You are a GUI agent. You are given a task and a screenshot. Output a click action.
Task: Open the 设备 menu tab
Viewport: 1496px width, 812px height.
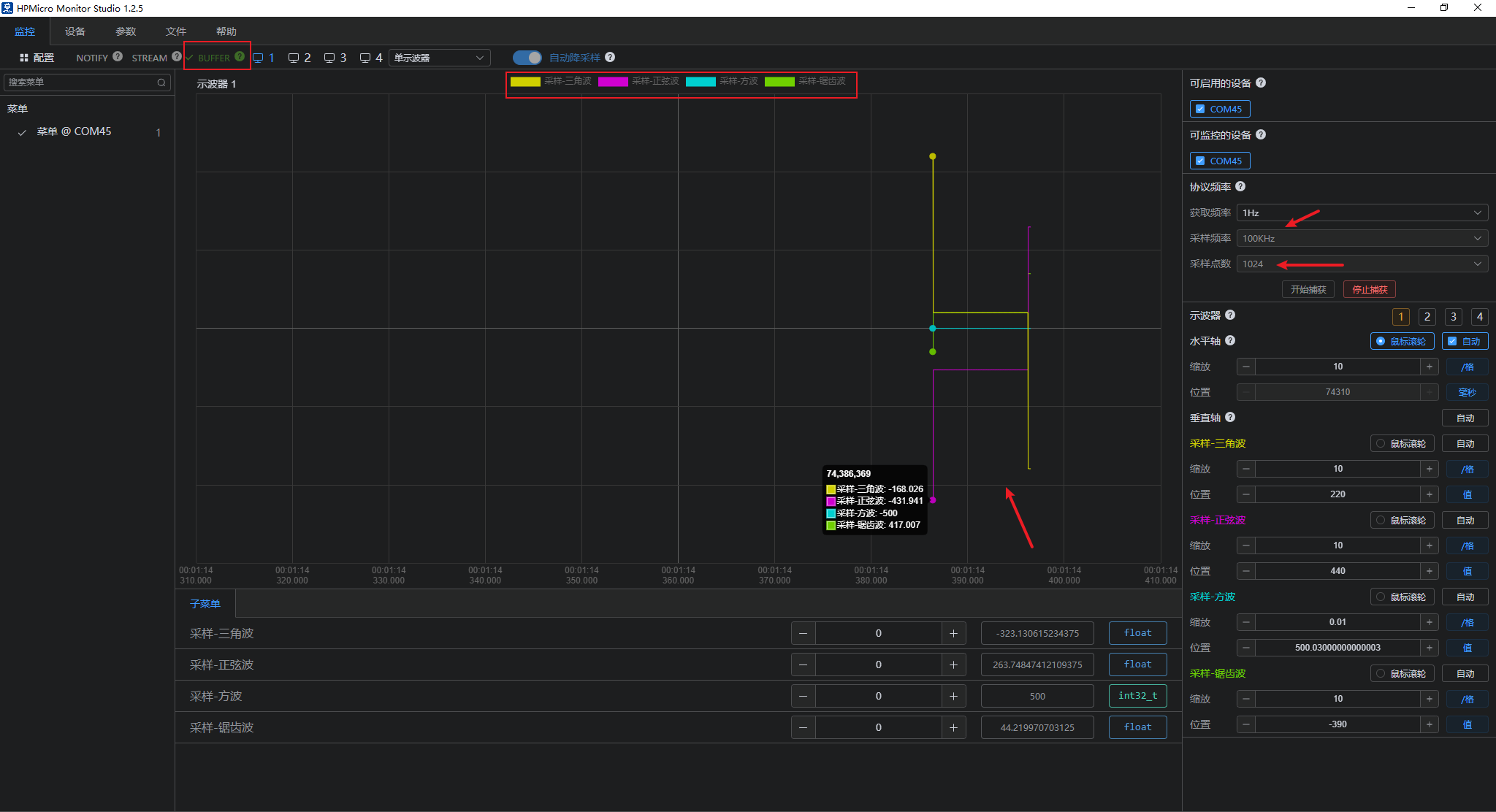pyautogui.click(x=75, y=31)
